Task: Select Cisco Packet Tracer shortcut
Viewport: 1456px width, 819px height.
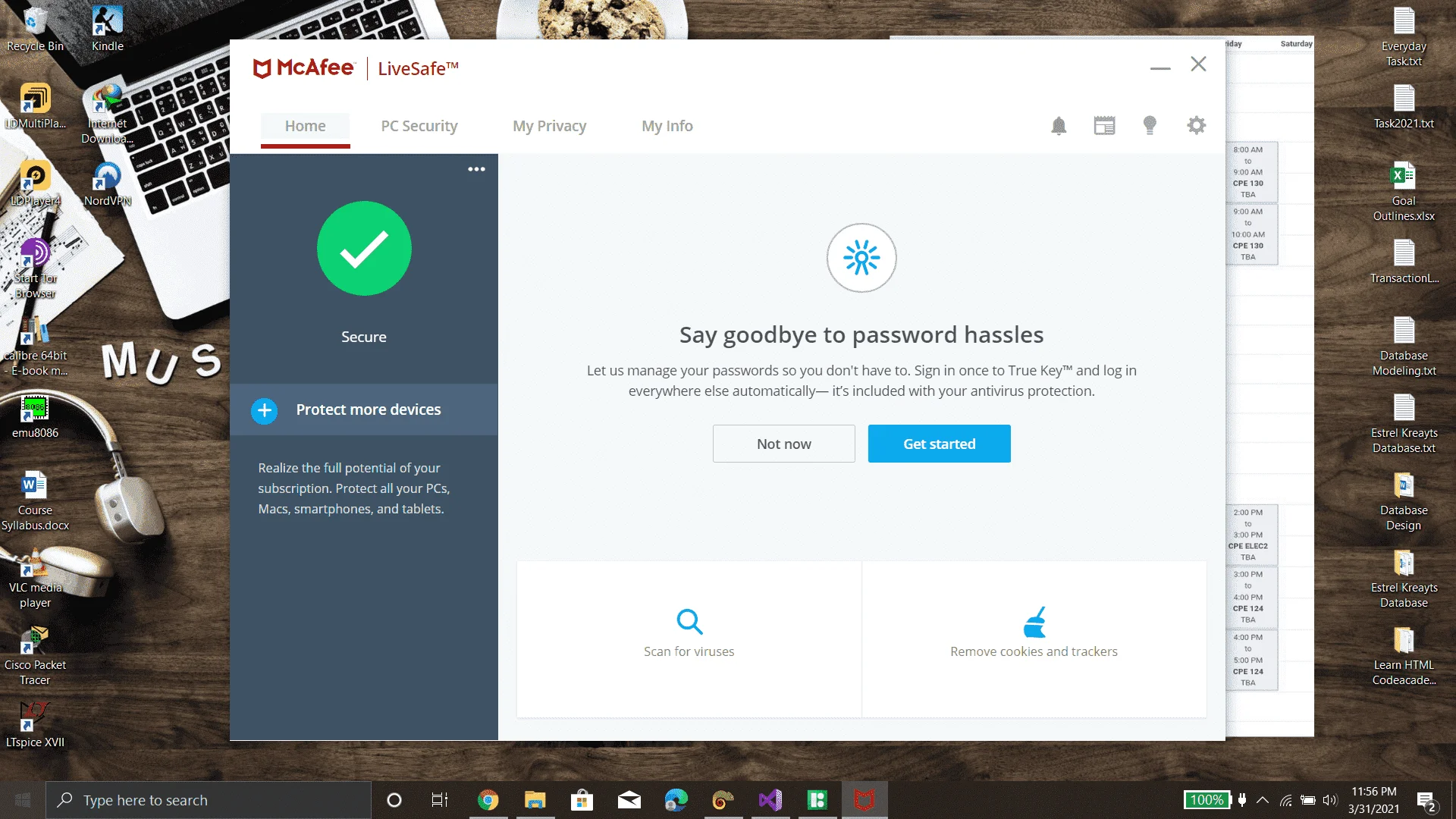Action: pos(35,657)
